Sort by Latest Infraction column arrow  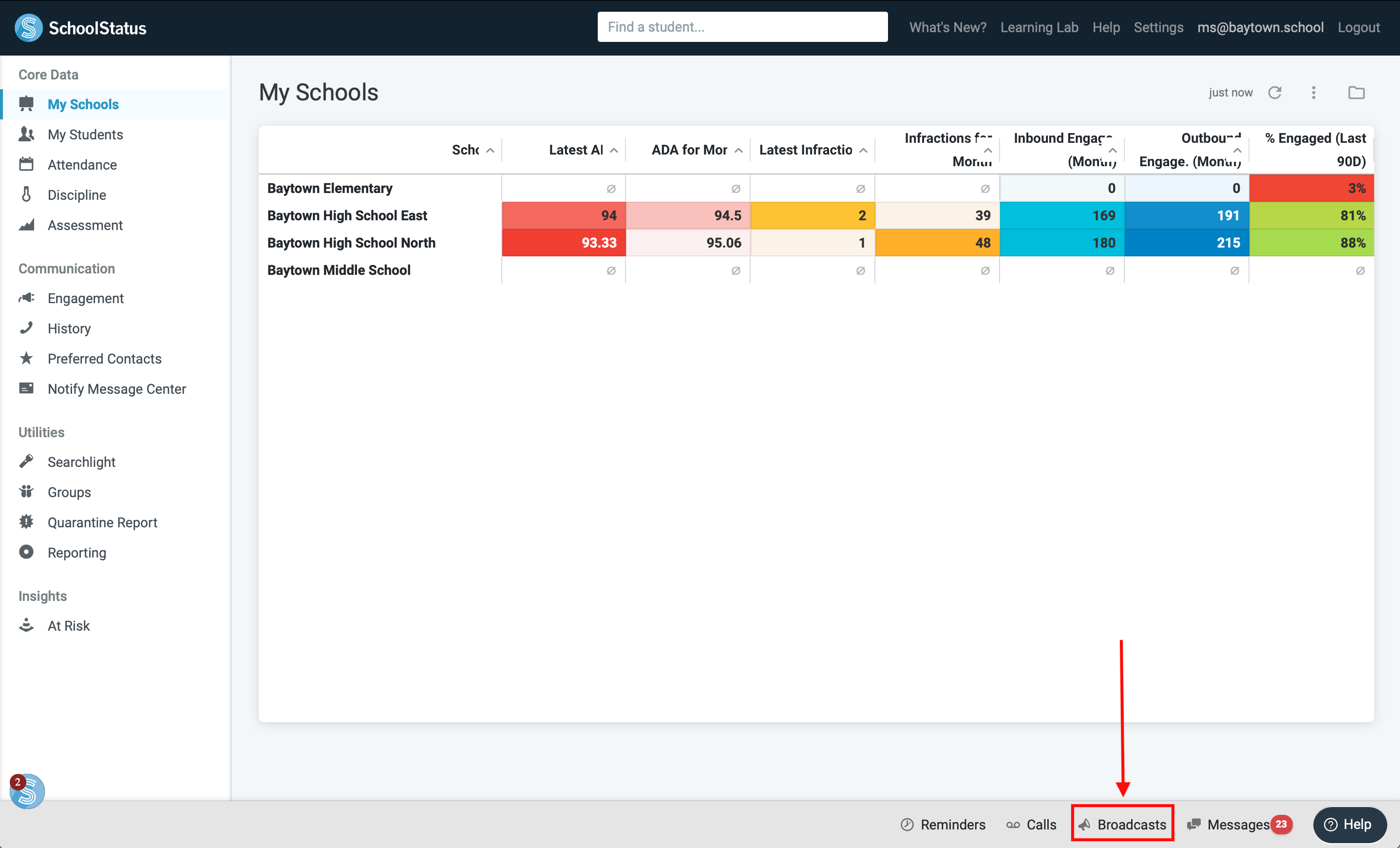click(x=863, y=150)
